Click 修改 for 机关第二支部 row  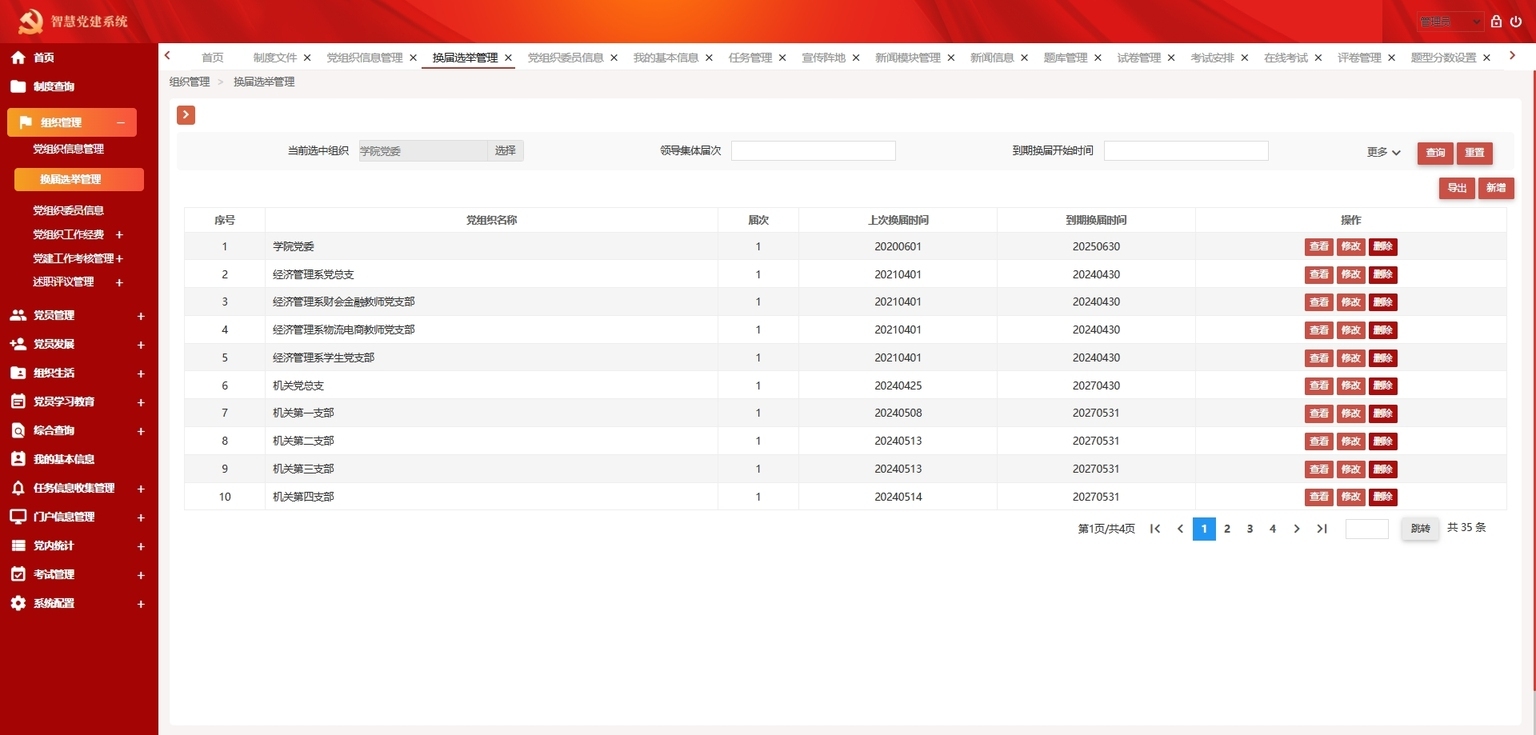coord(1351,442)
